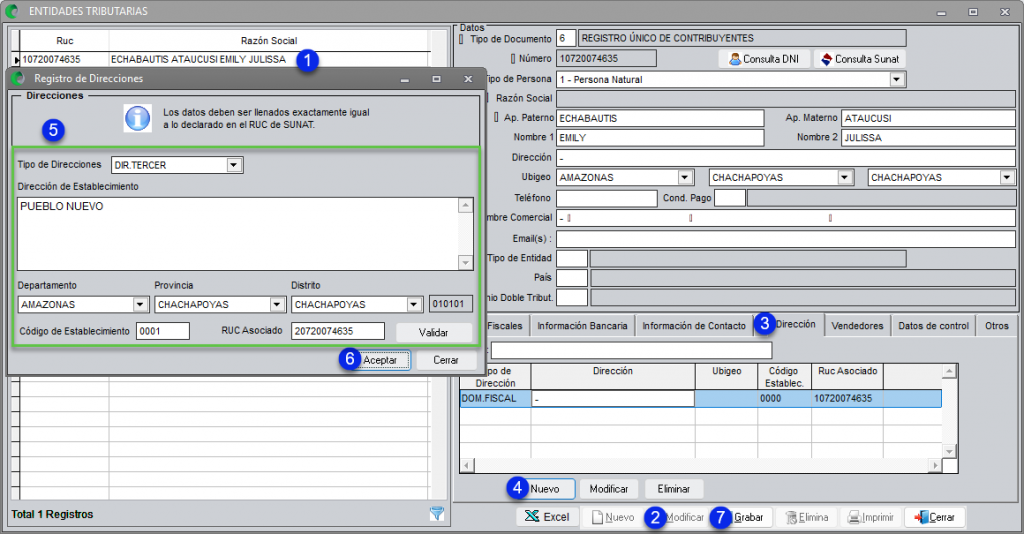This screenshot has width=1024, height=534.
Task: Click address grid horizontal scrollbar right arrow
Action: [936, 465]
